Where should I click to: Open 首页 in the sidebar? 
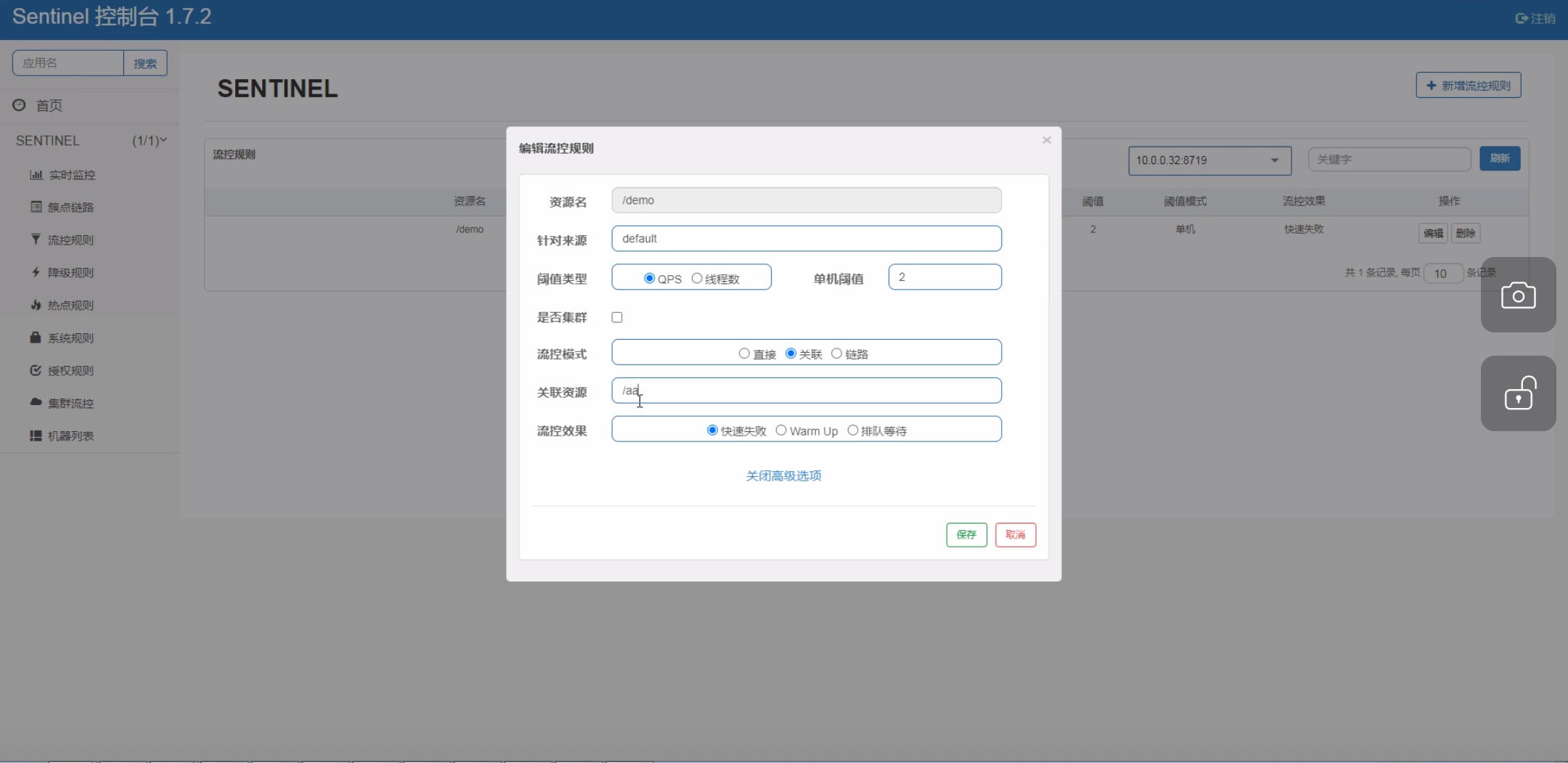(x=49, y=105)
